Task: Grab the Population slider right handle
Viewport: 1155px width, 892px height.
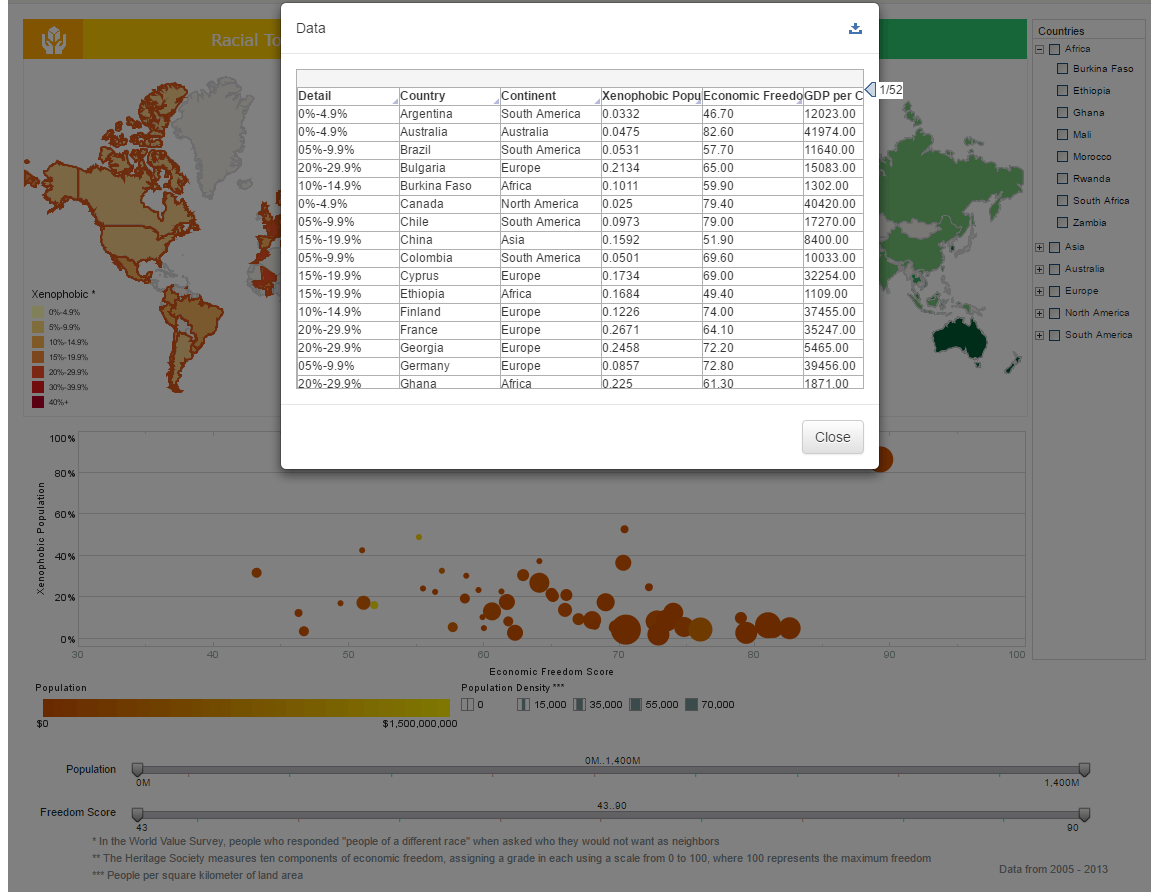Action: pos(1084,769)
